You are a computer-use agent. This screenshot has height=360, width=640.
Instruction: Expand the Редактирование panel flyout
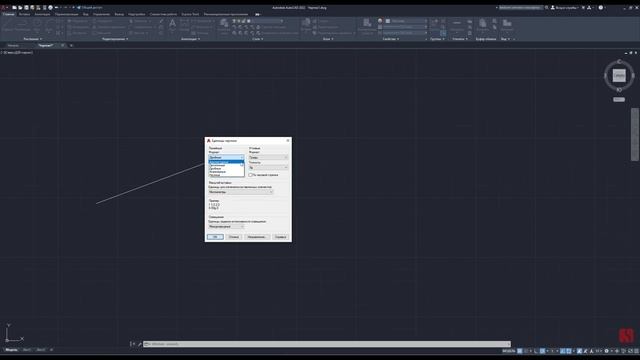(115, 39)
